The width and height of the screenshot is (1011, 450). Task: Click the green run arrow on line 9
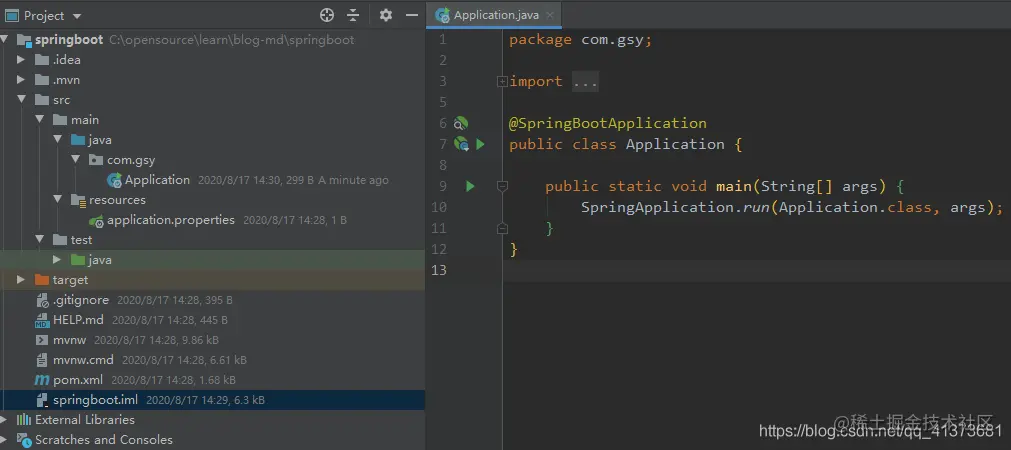pyautogui.click(x=470, y=186)
